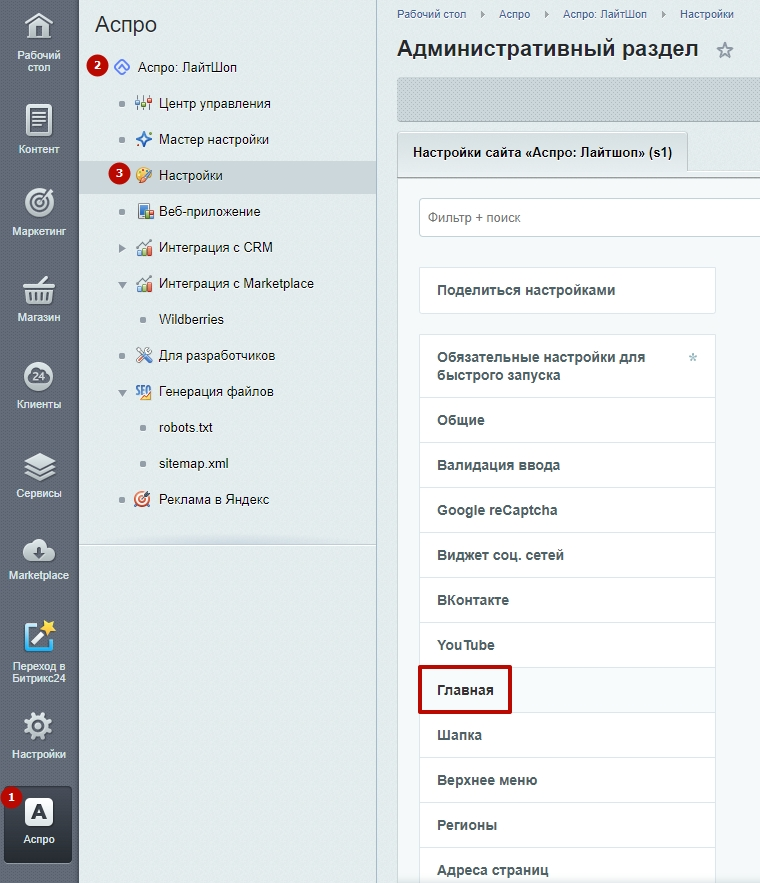Click the Переход в Битрикс24 icon
The height and width of the screenshot is (883, 760).
tap(39, 636)
